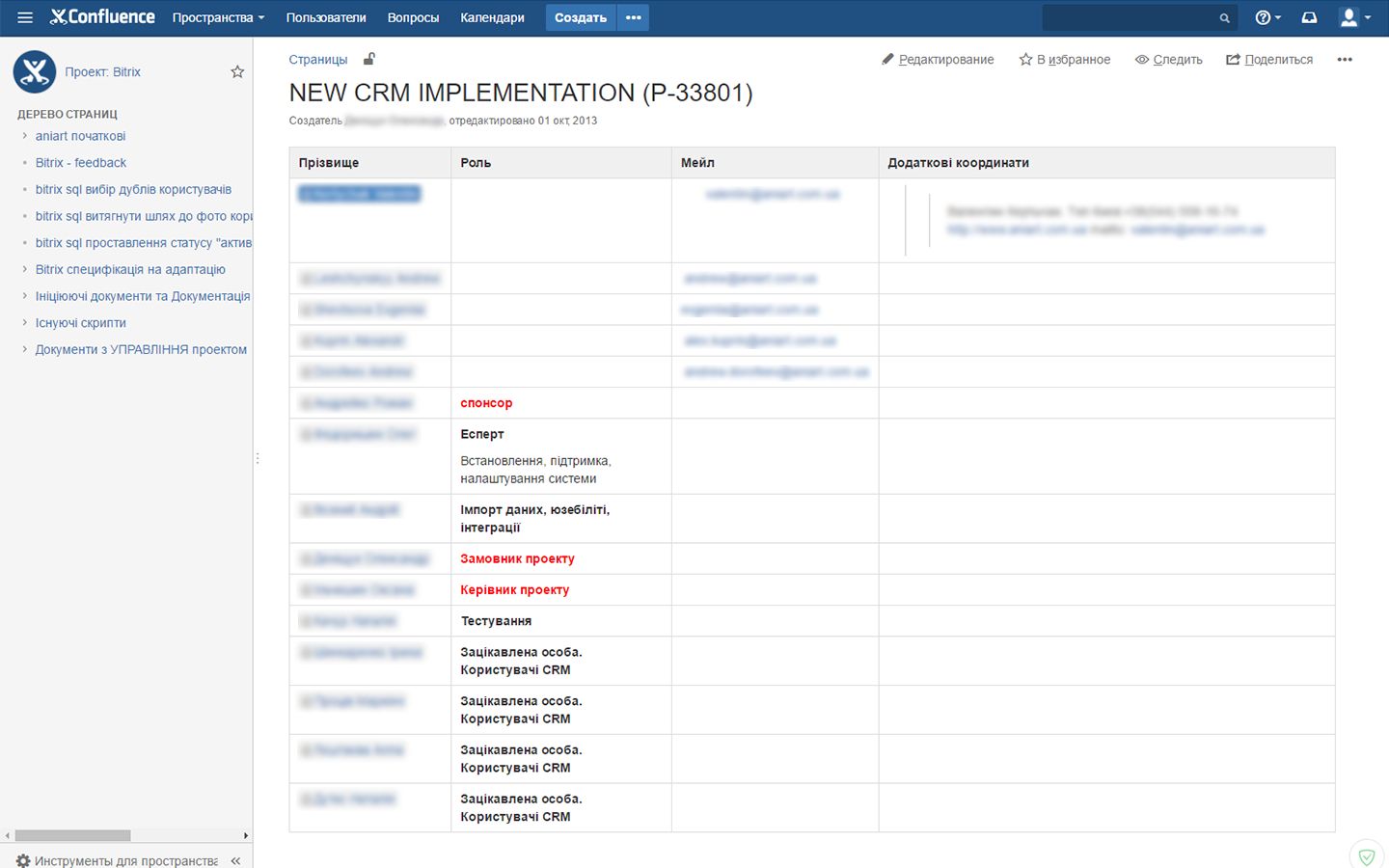The height and width of the screenshot is (868, 1389).
Task: Click the page restrictions padlock icon
Action: point(368,59)
